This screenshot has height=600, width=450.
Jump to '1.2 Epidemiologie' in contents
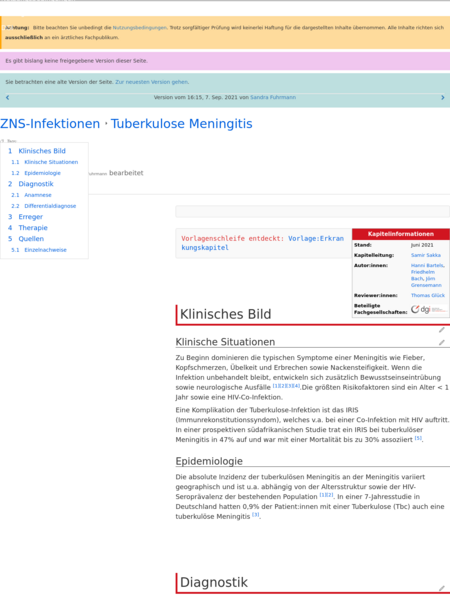coord(36,173)
